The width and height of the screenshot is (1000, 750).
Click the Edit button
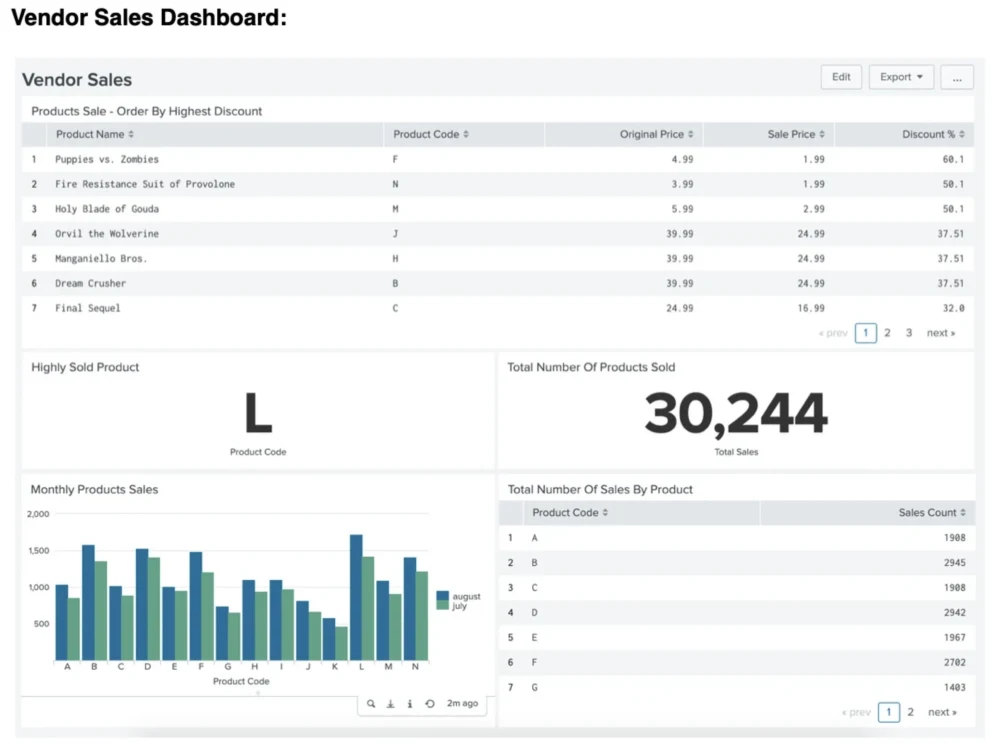tap(841, 76)
